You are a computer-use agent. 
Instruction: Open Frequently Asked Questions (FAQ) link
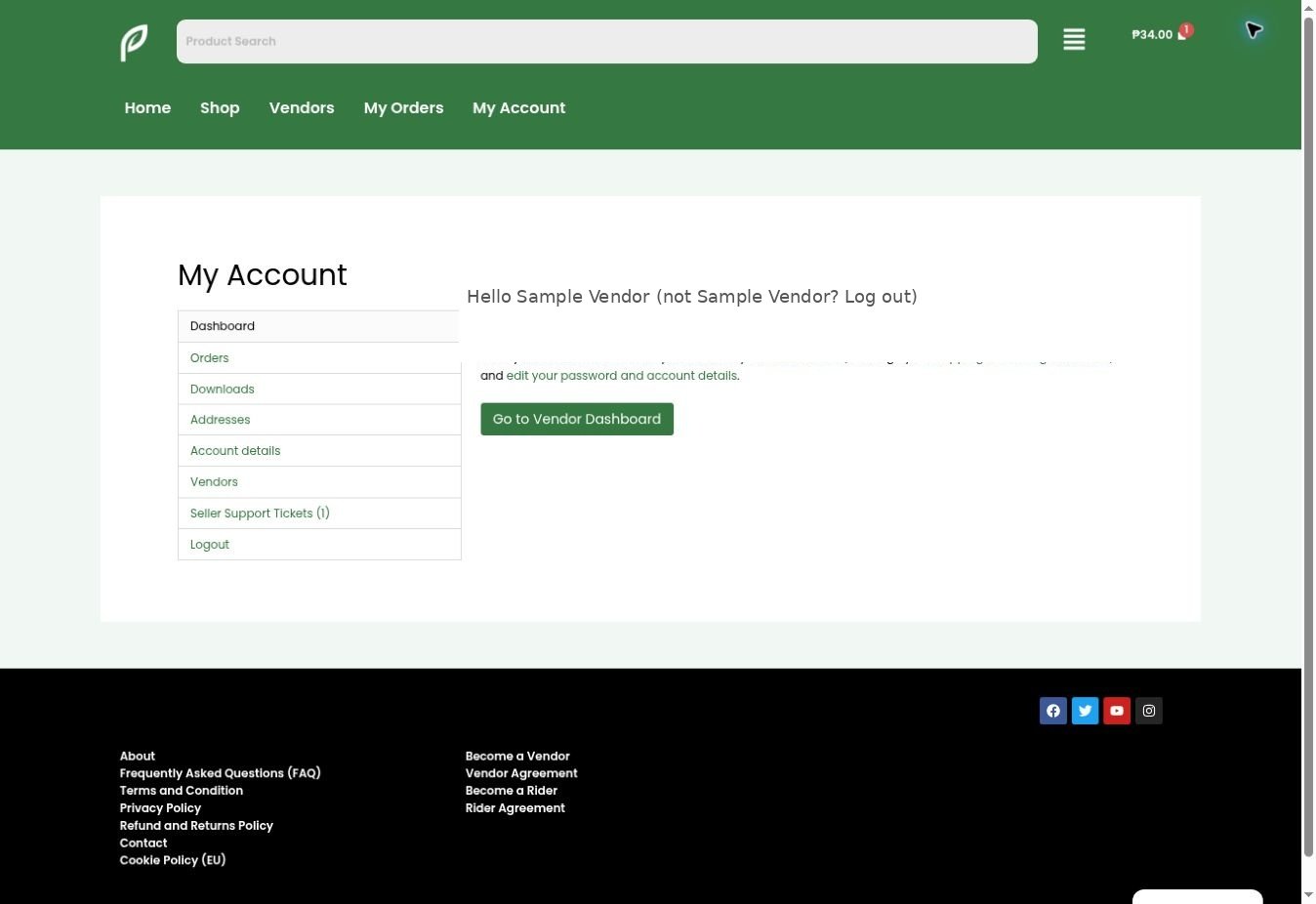click(x=221, y=773)
